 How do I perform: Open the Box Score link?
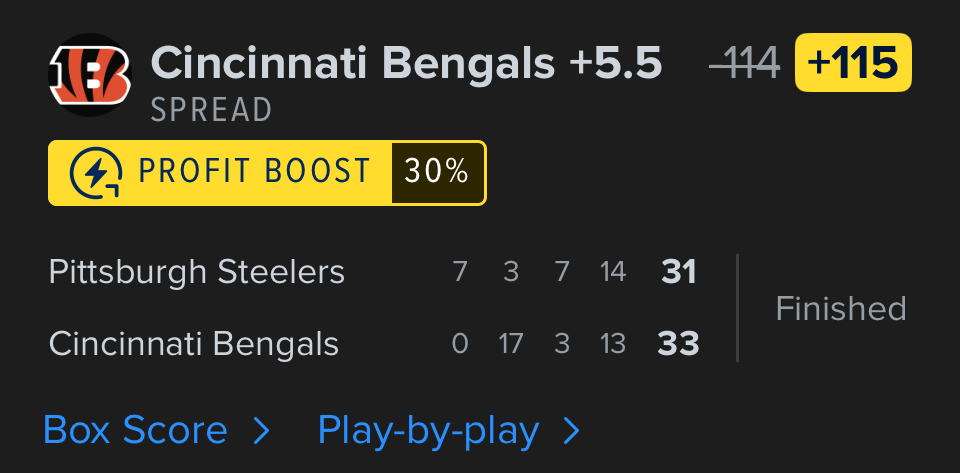click(135, 431)
